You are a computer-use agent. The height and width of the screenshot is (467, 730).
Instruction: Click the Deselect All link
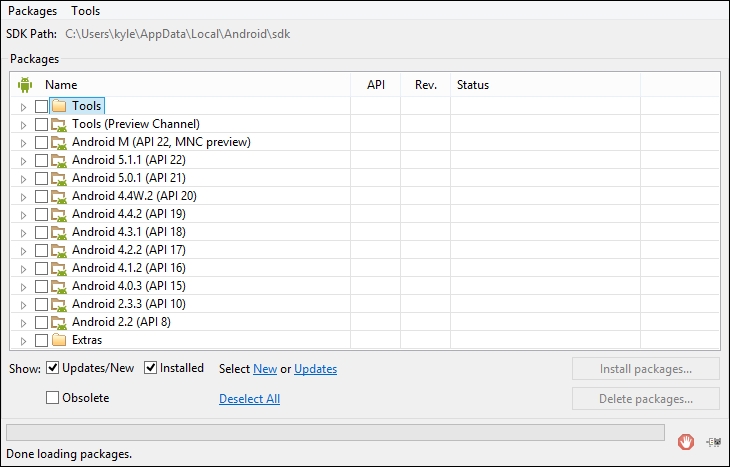point(250,399)
